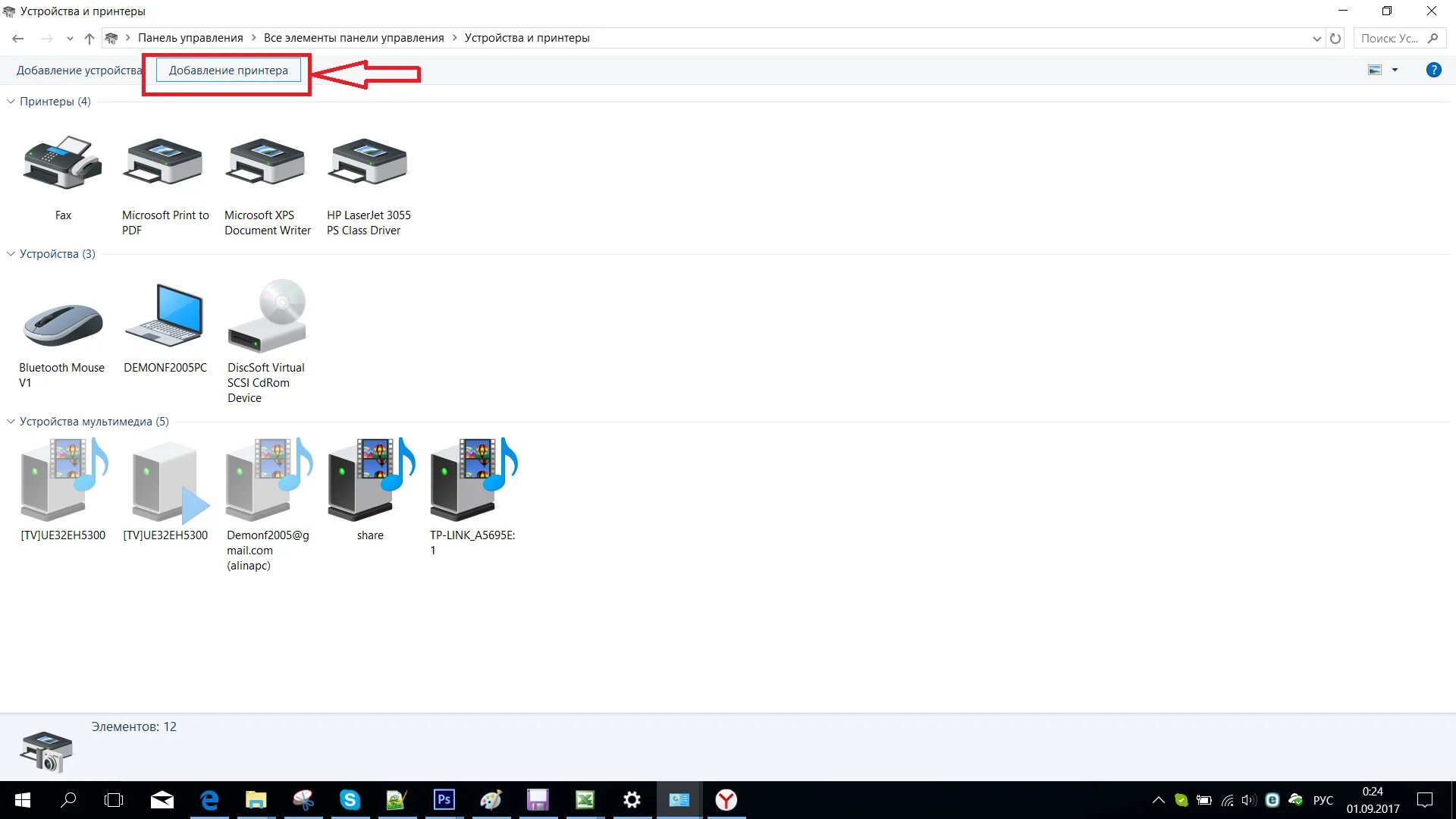
Task: Go to Все элементы панели управления breadcrumb
Action: [353, 38]
